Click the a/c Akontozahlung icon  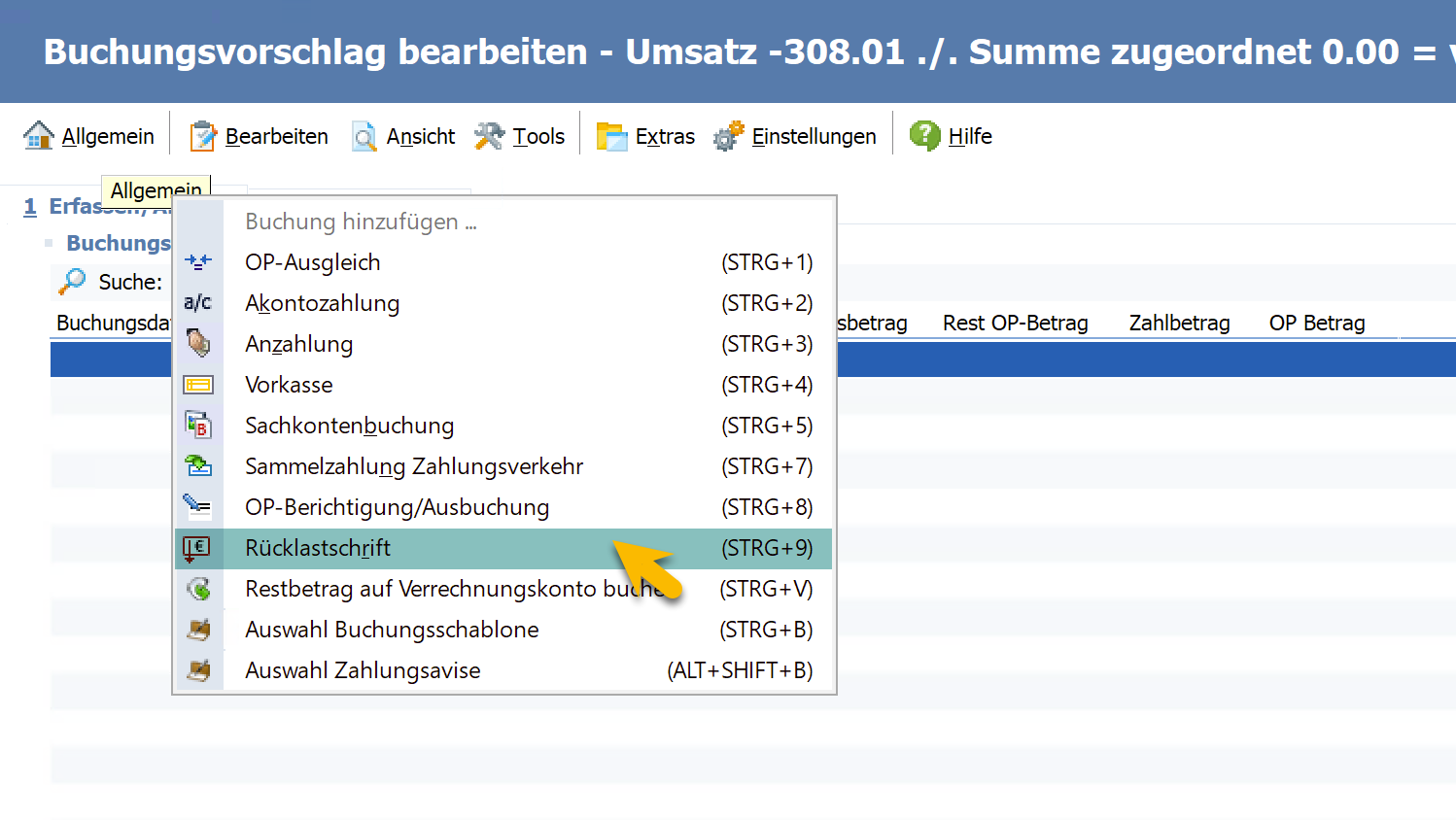[198, 303]
